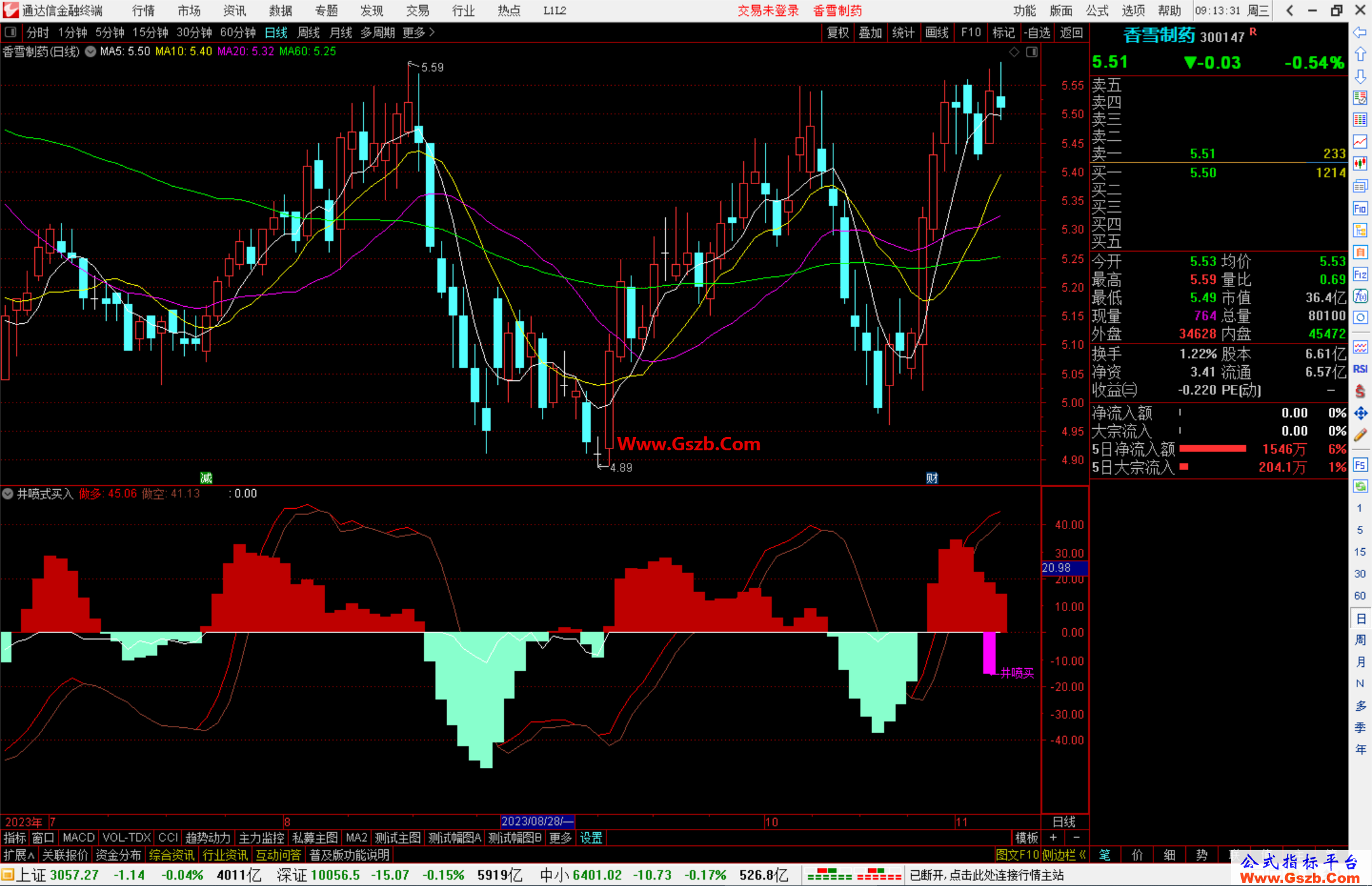Select the 多周期 multi-period view

(377, 32)
